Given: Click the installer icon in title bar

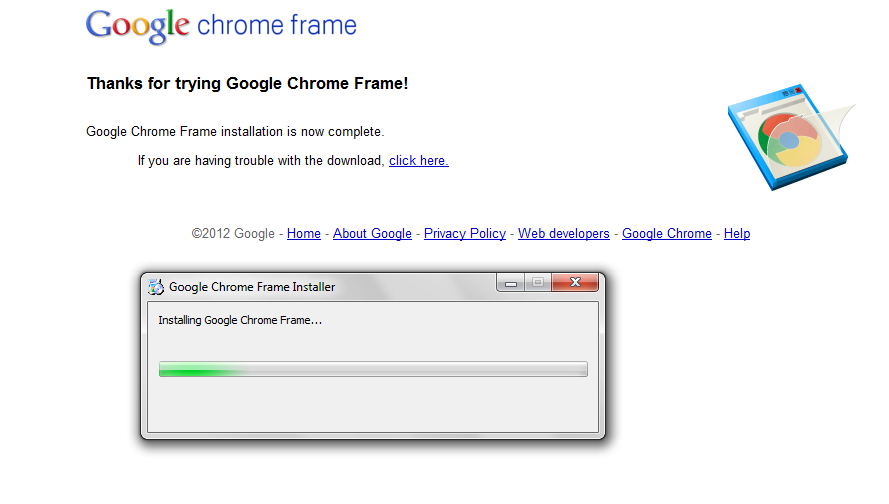Looking at the screenshot, I should (x=156, y=287).
